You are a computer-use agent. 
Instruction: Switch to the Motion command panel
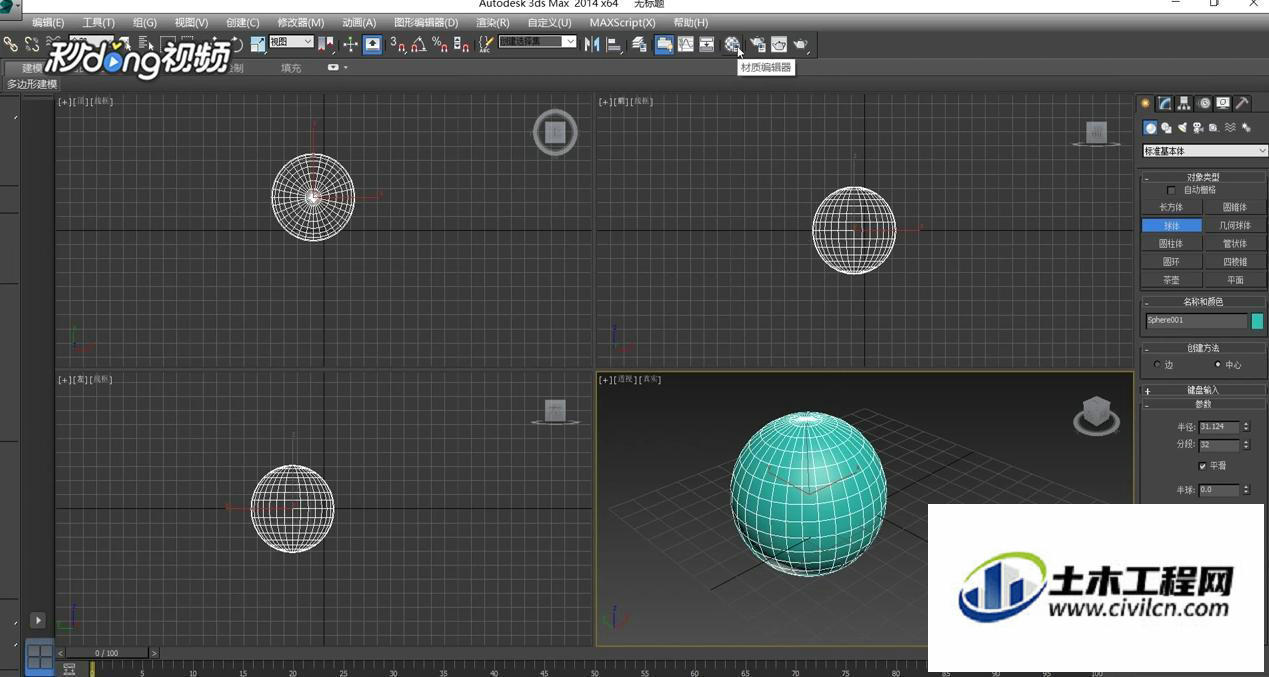[1204, 103]
